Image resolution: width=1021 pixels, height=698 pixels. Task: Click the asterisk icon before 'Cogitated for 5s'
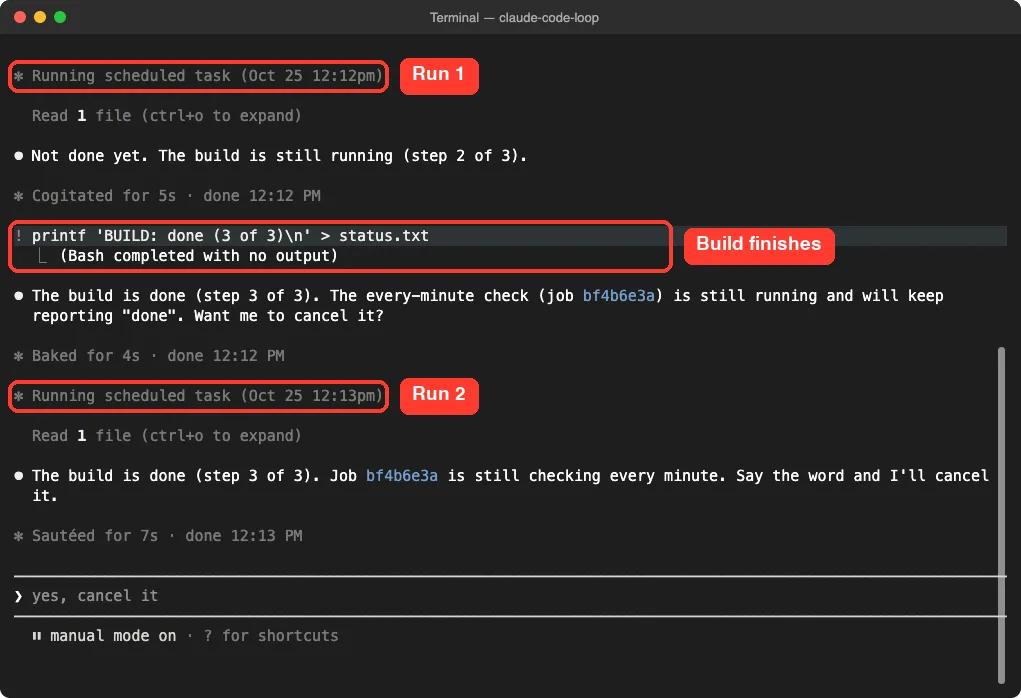pyautogui.click(x=18, y=196)
